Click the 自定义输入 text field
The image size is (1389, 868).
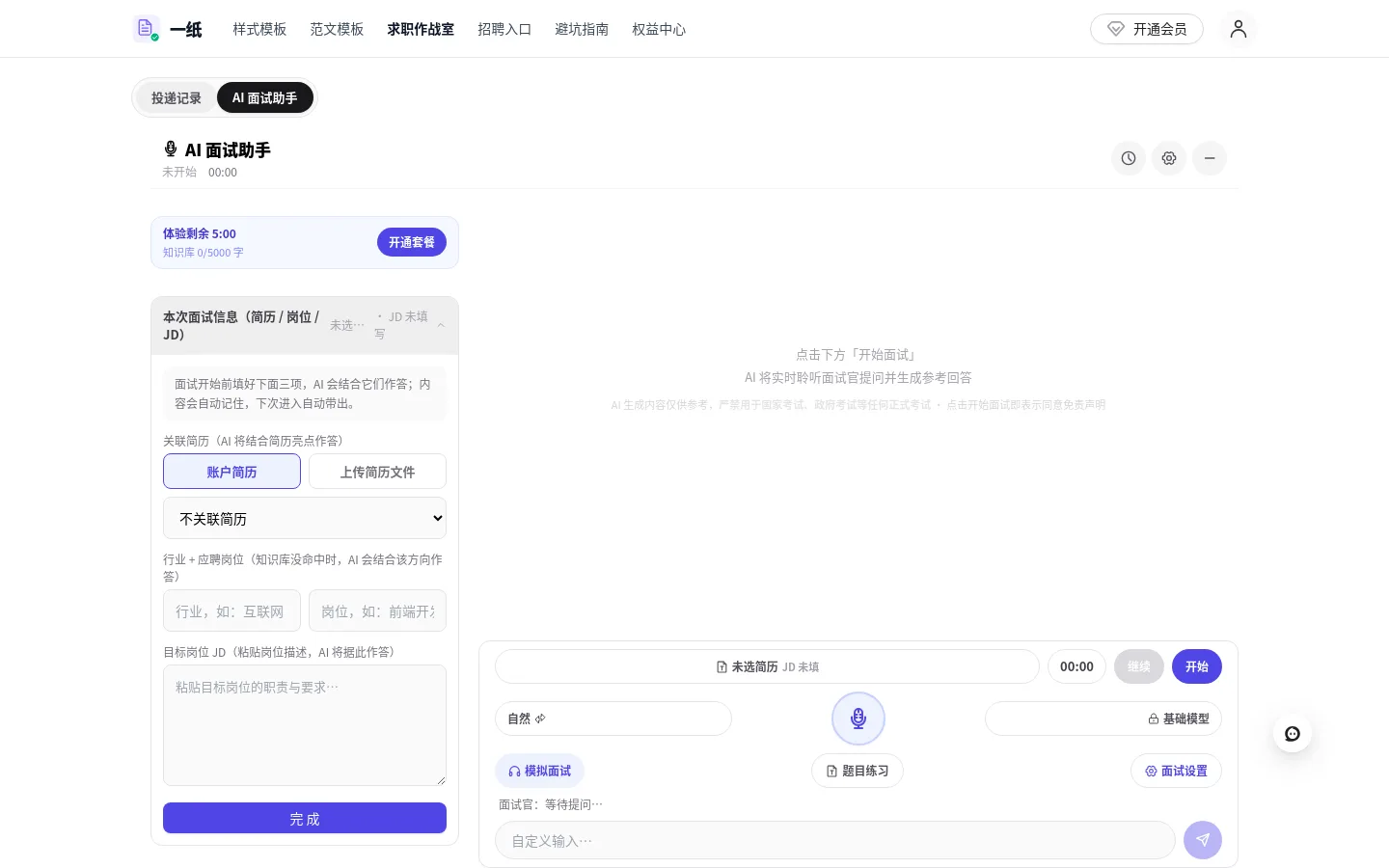coord(835,840)
